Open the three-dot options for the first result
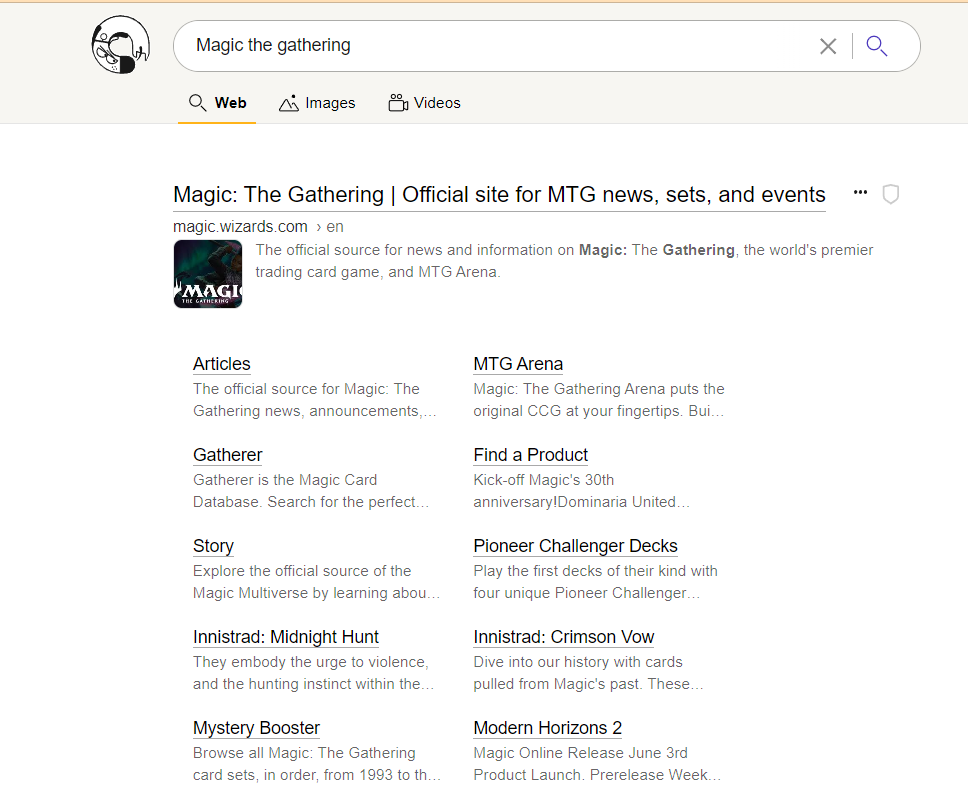The width and height of the screenshot is (968, 810). [x=860, y=193]
